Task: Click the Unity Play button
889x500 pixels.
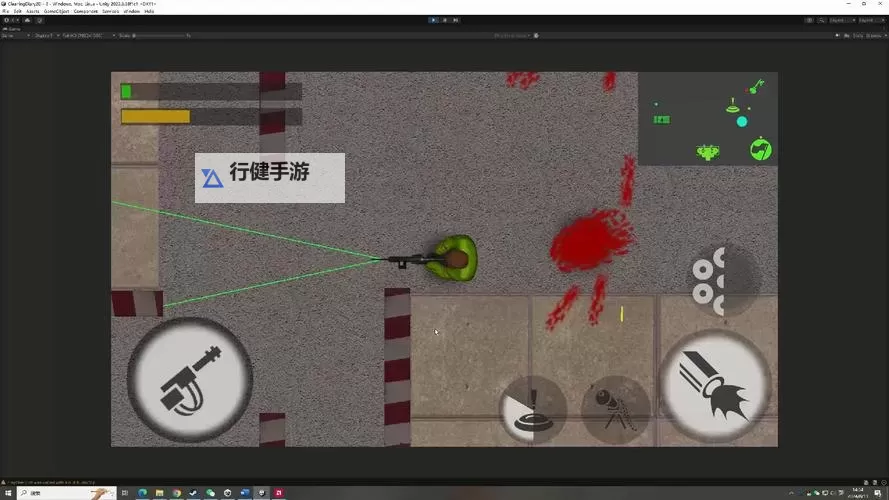Action: tap(434, 20)
